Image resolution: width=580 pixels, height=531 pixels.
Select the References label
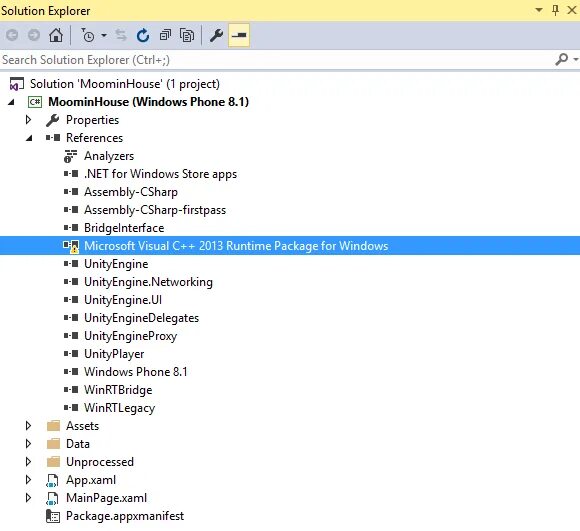(94, 138)
